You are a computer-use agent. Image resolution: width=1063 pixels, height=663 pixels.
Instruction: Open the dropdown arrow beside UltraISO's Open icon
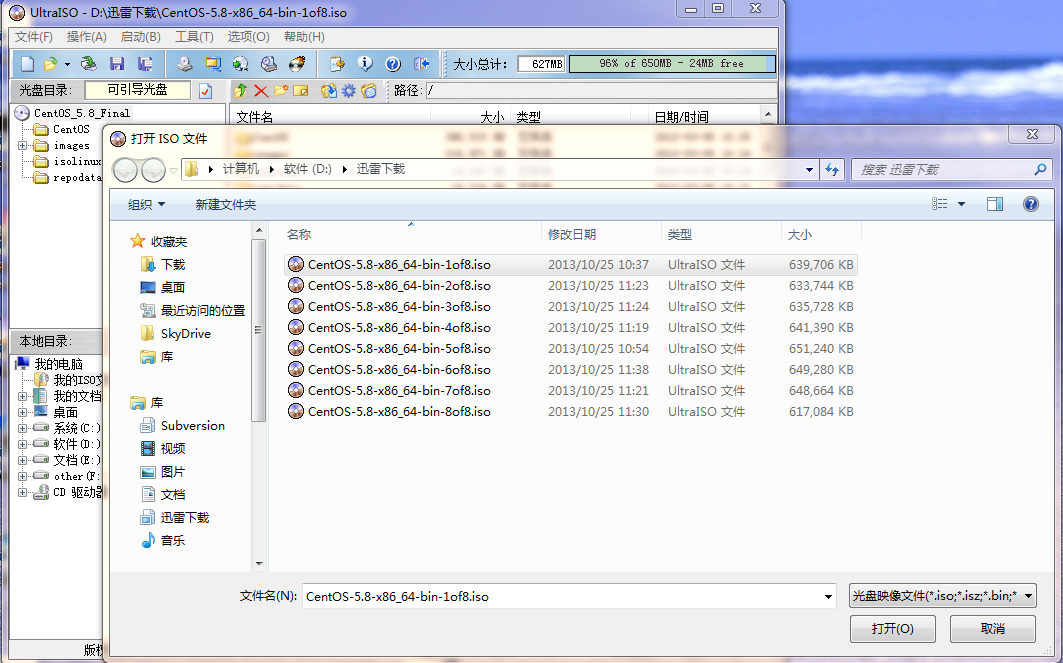pyautogui.click(x=67, y=64)
